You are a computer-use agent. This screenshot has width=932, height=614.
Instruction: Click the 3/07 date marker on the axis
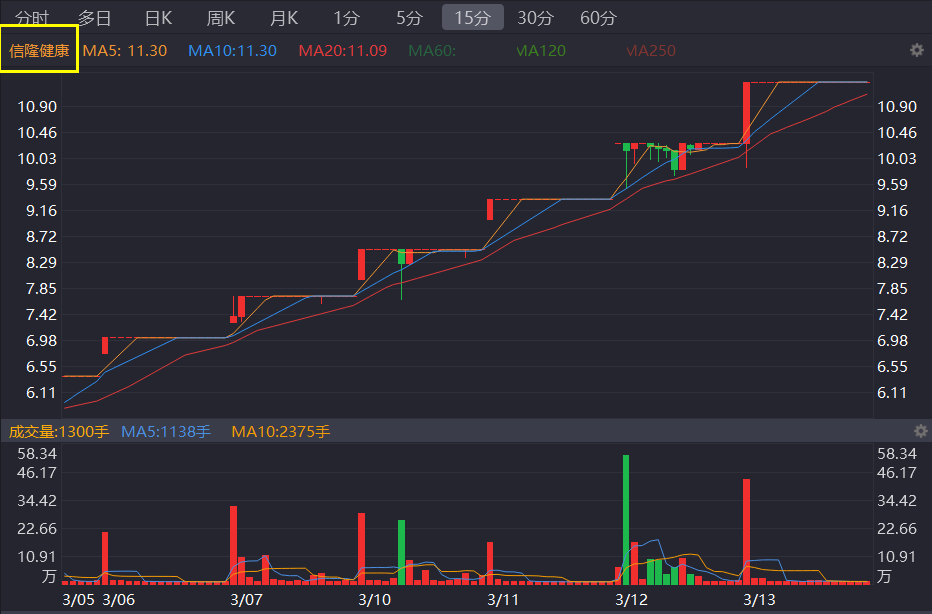tap(247, 600)
